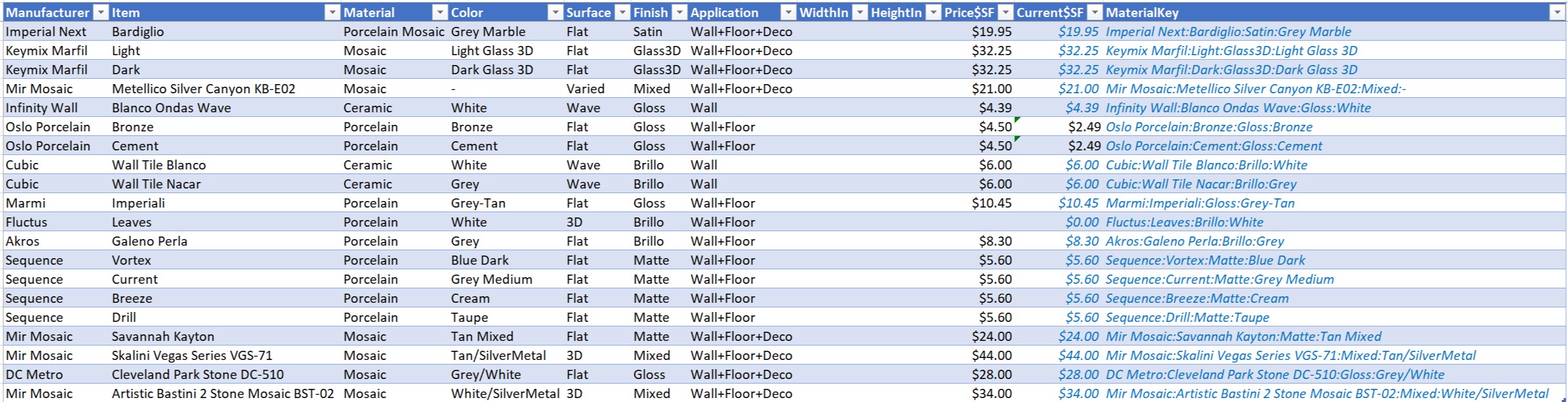Viewport: 1568px width, 402px height.
Task: Select Wall application cell in Blanco Ondas row
Action: click(x=742, y=108)
